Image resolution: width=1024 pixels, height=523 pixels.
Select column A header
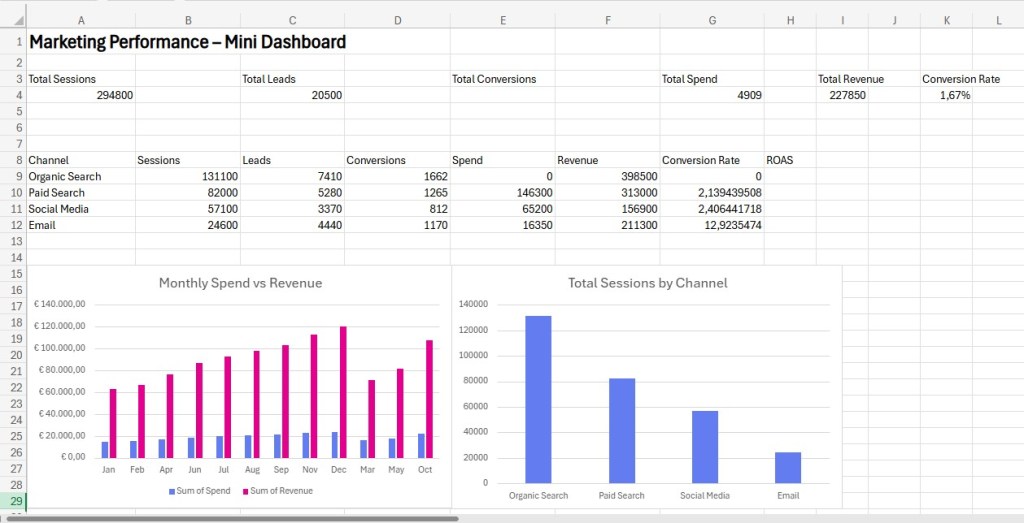81,20
